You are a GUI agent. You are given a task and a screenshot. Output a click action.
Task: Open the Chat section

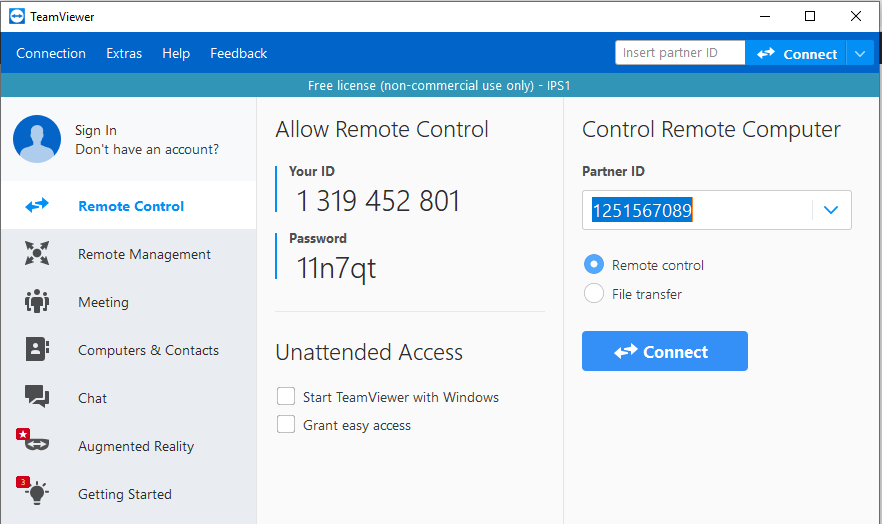92,398
